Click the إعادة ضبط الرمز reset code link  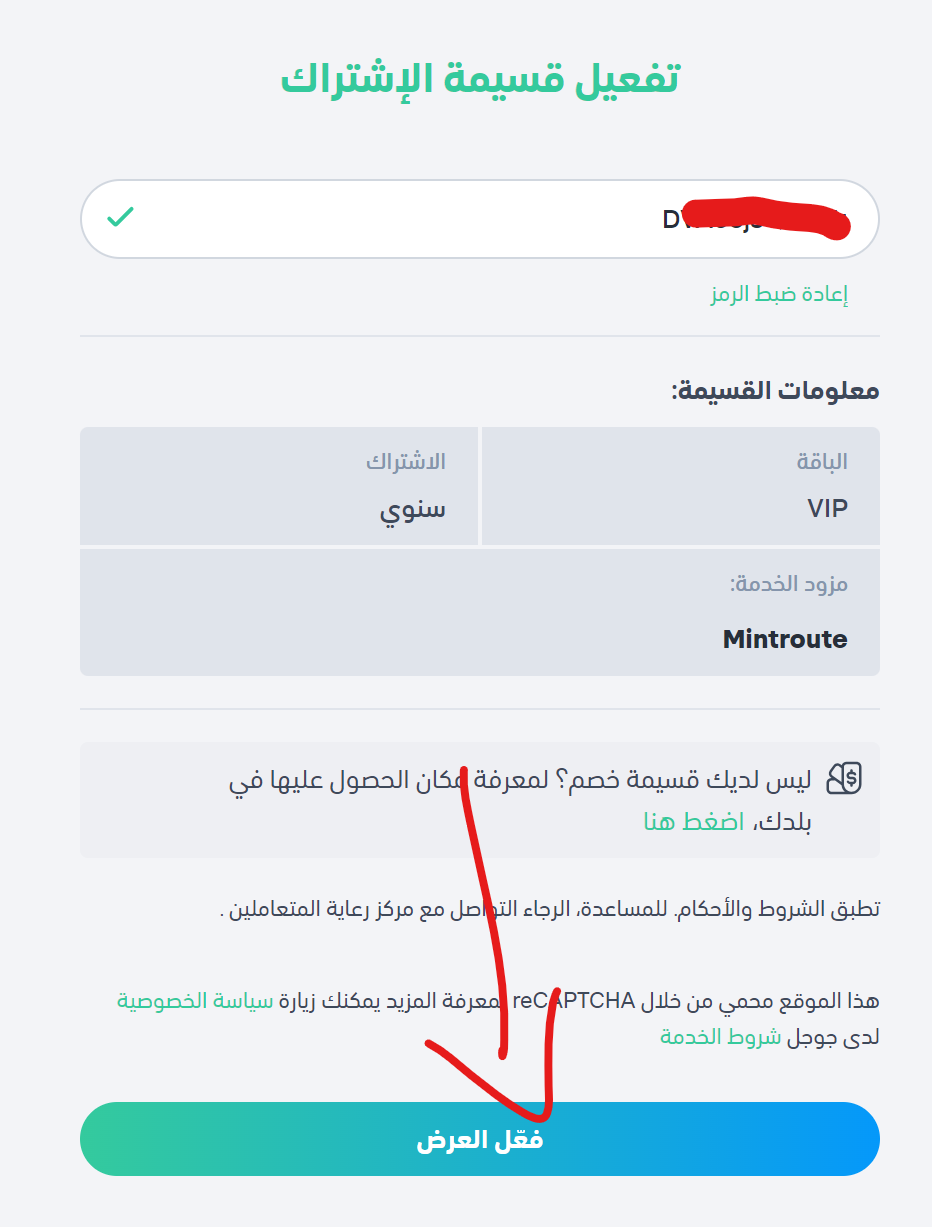pos(778,295)
